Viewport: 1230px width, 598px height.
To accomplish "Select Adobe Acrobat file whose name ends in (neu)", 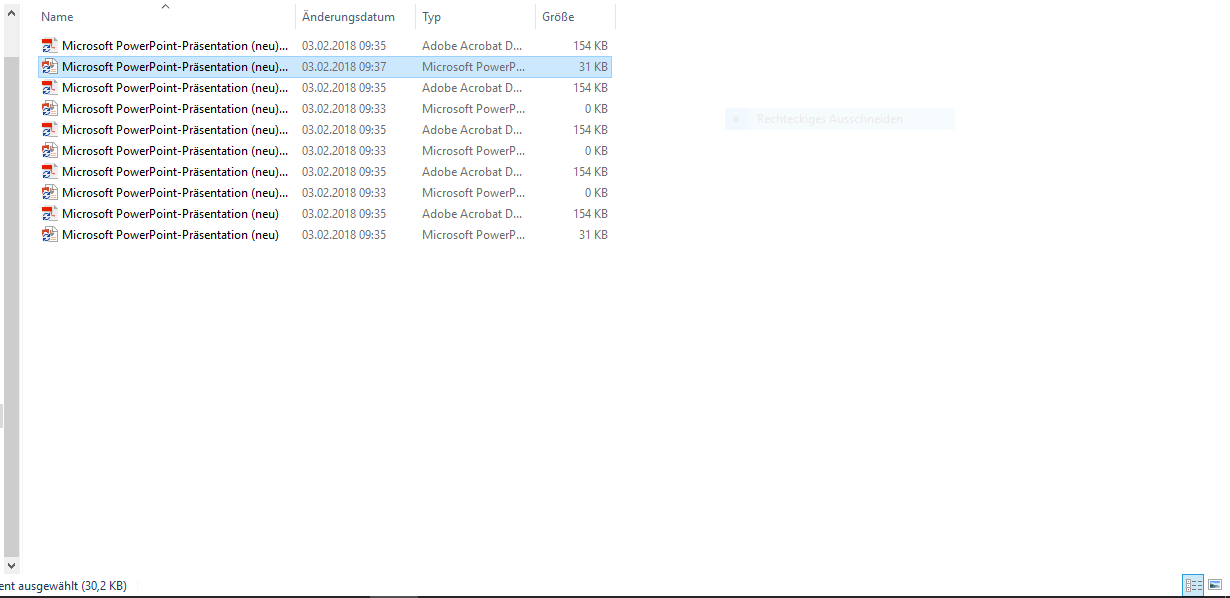I will pyautogui.click(x=170, y=214).
